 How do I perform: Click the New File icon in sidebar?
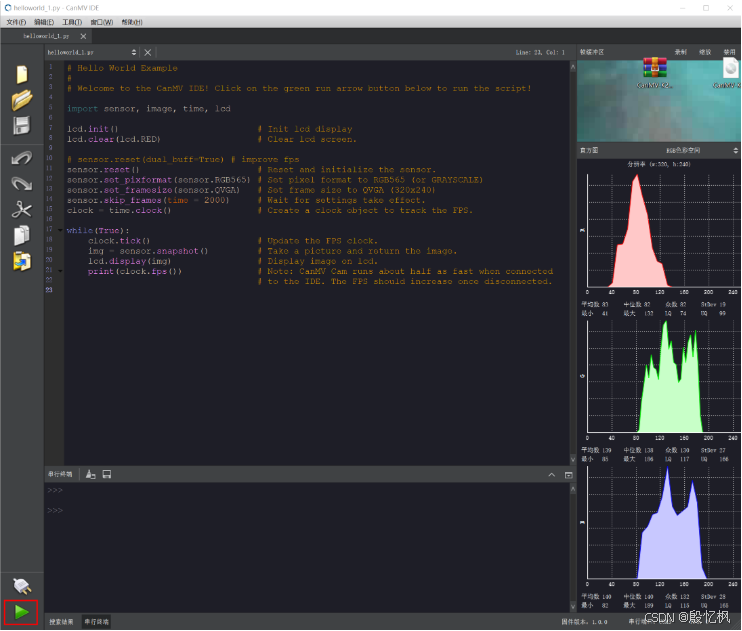coord(22,74)
